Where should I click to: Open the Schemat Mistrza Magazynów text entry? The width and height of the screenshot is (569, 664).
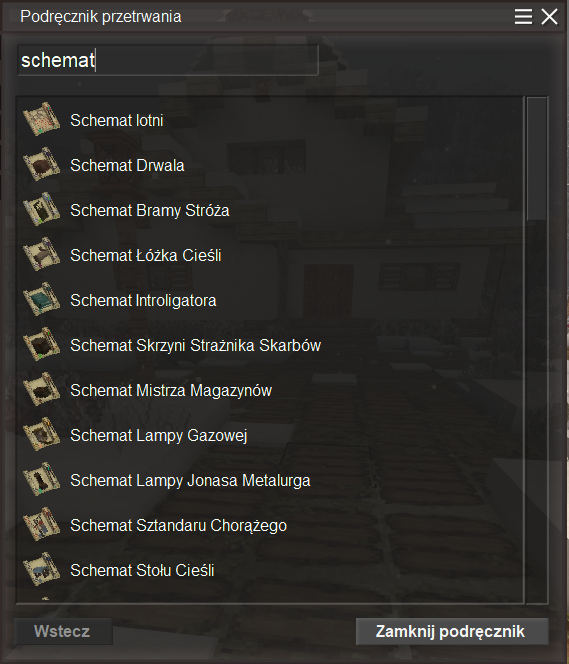pos(171,390)
